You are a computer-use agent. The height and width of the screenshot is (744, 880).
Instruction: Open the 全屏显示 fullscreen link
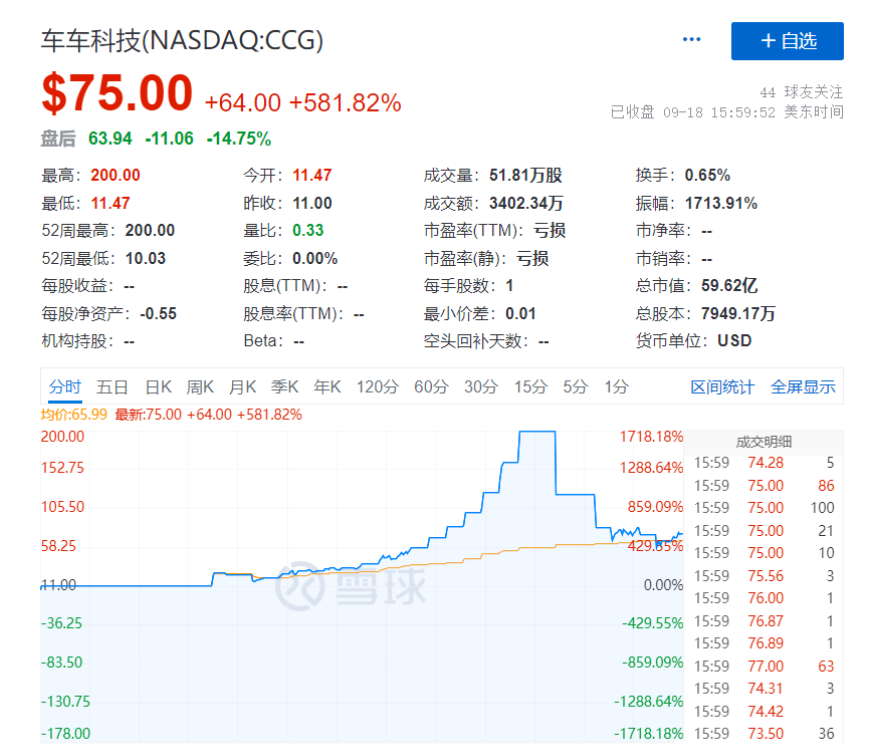click(x=803, y=387)
